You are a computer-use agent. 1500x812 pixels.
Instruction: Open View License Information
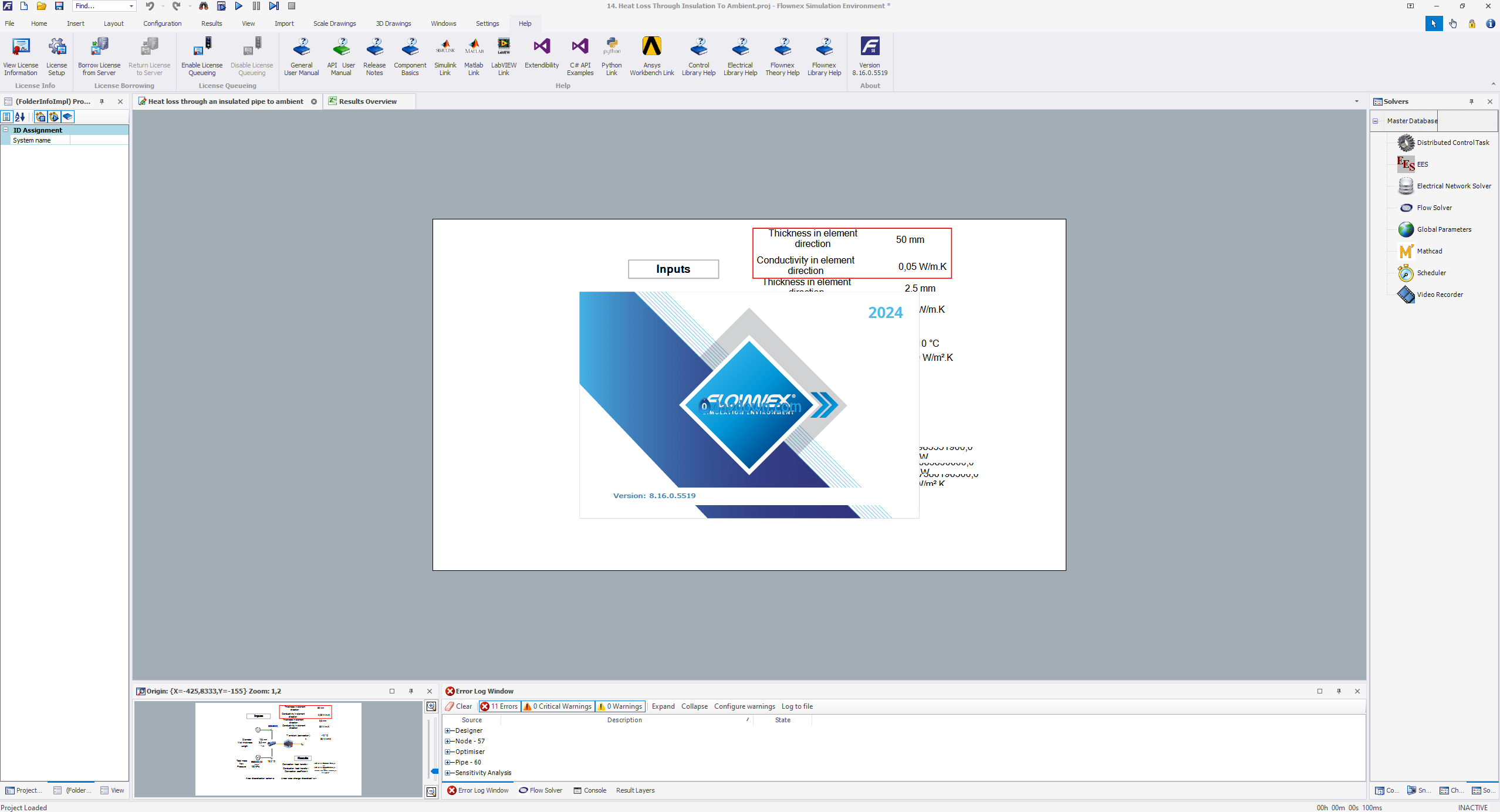click(x=21, y=56)
